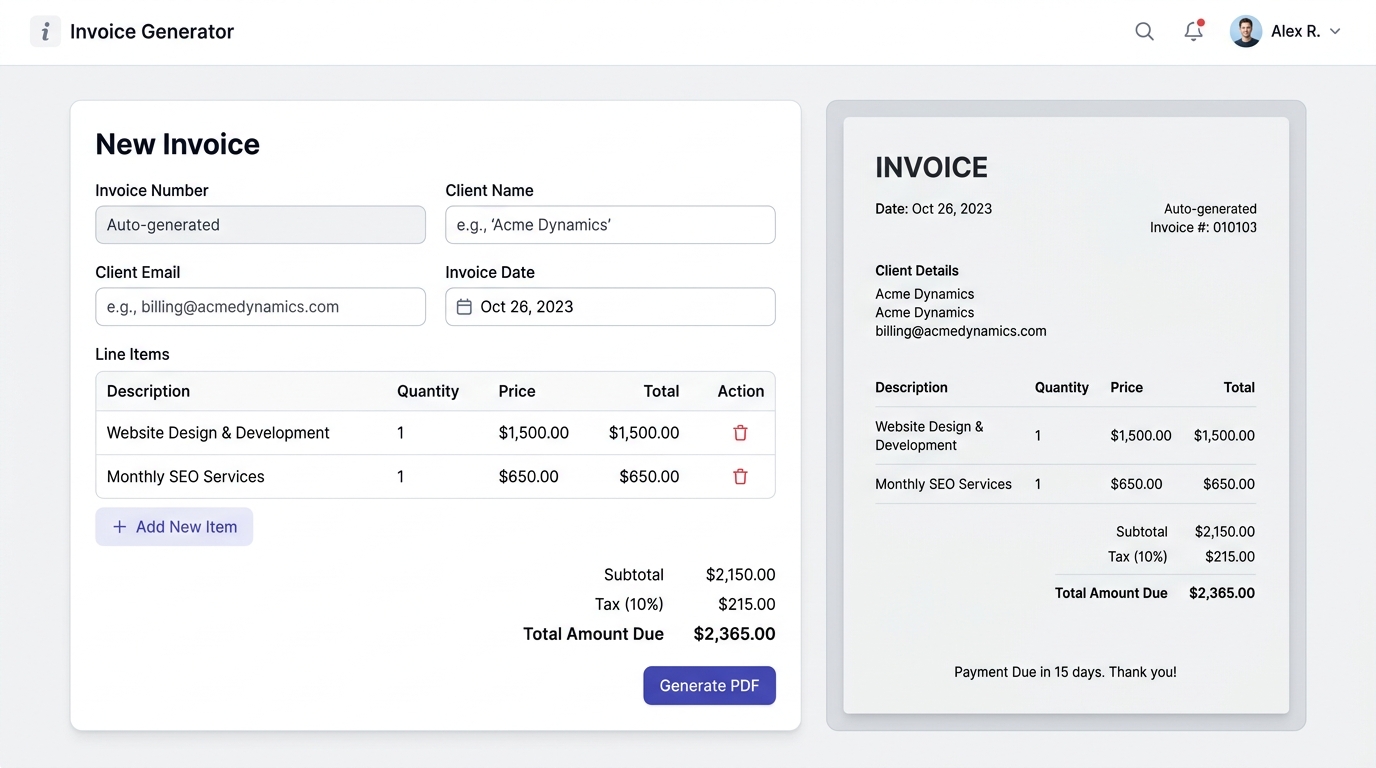This screenshot has height=768, width=1376.
Task: Click the plus icon in Add New Item
Action: [x=119, y=527]
